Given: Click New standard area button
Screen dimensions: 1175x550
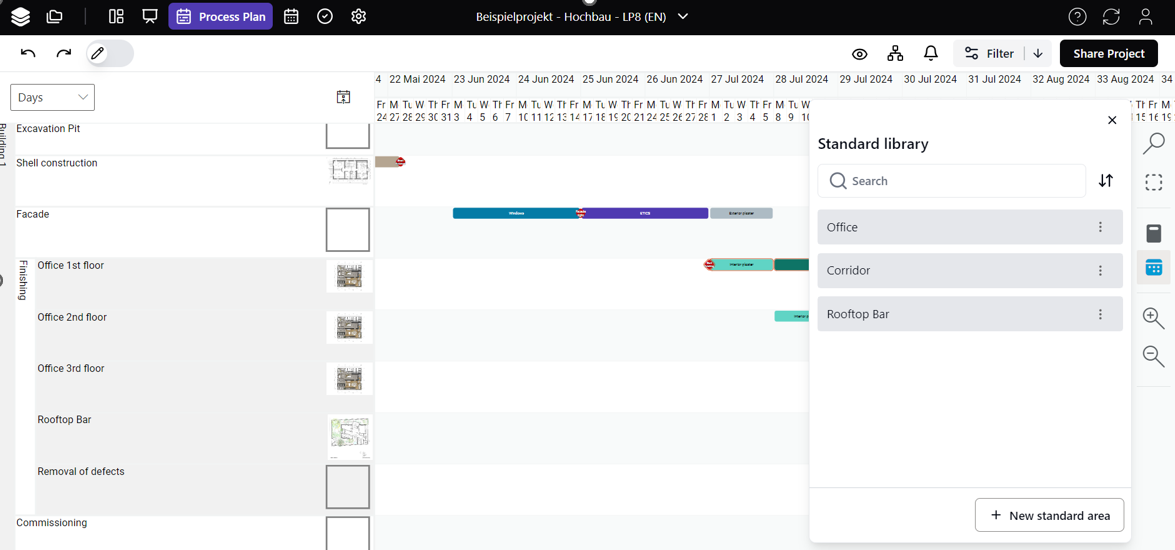Looking at the screenshot, I should tap(1049, 515).
